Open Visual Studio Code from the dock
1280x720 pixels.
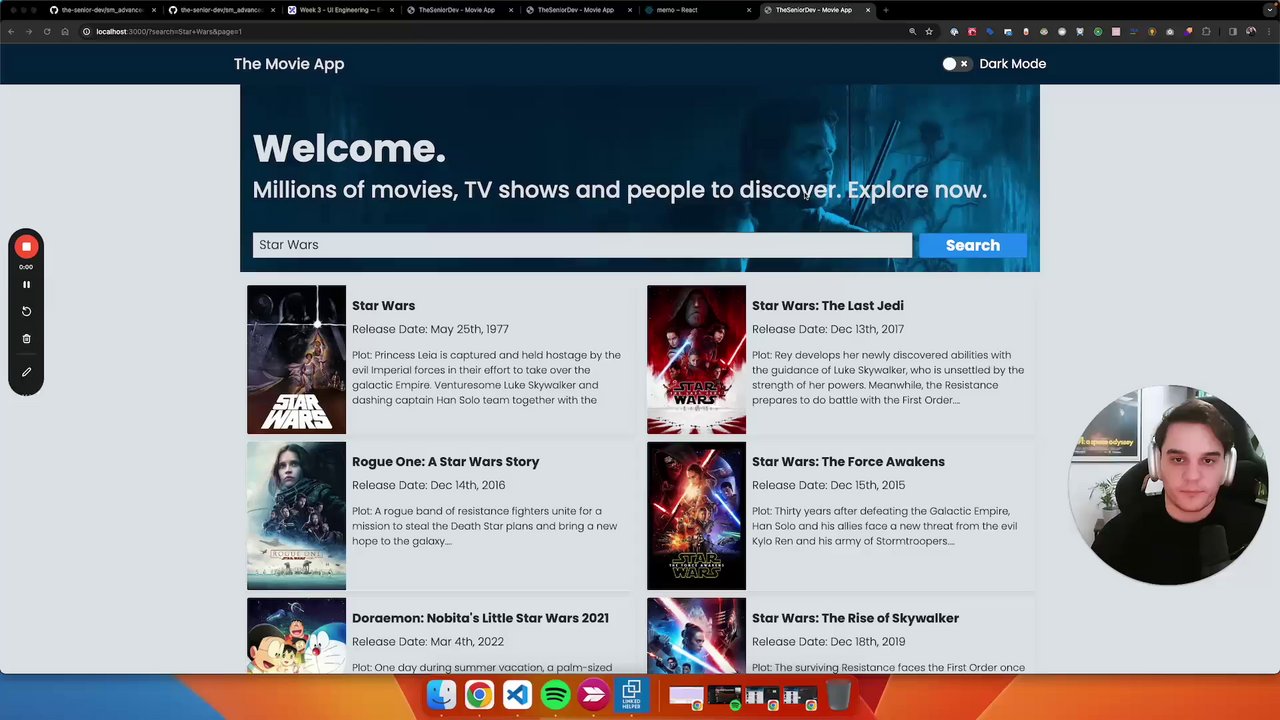point(517,694)
